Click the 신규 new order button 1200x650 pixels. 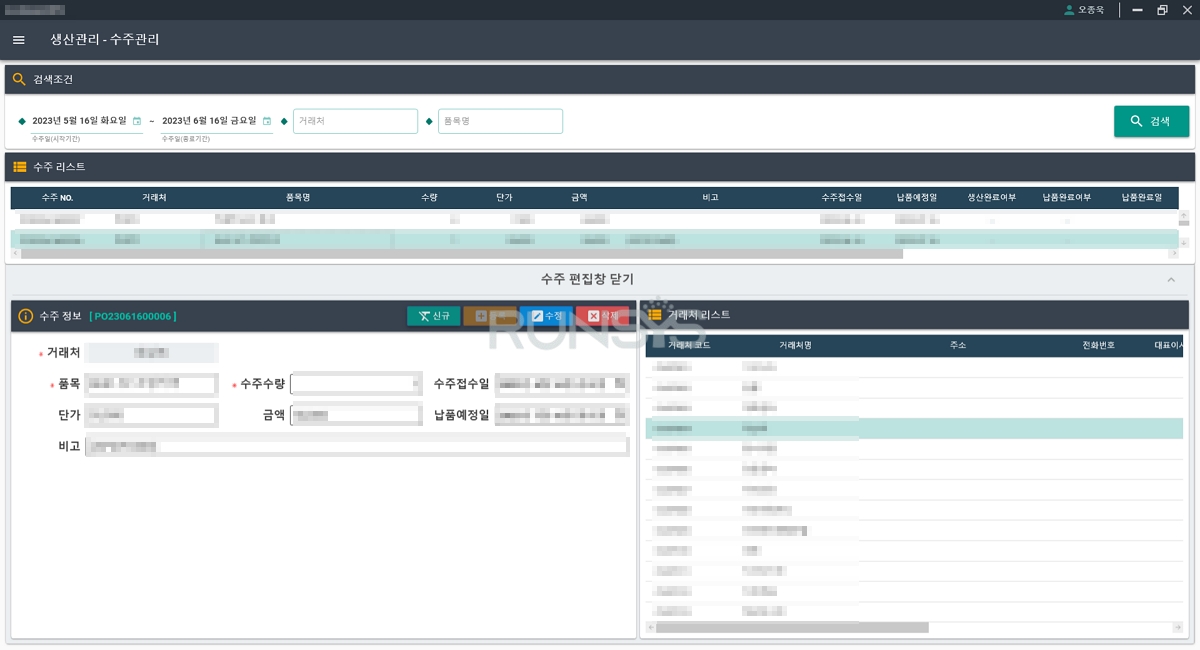[433, 316]
